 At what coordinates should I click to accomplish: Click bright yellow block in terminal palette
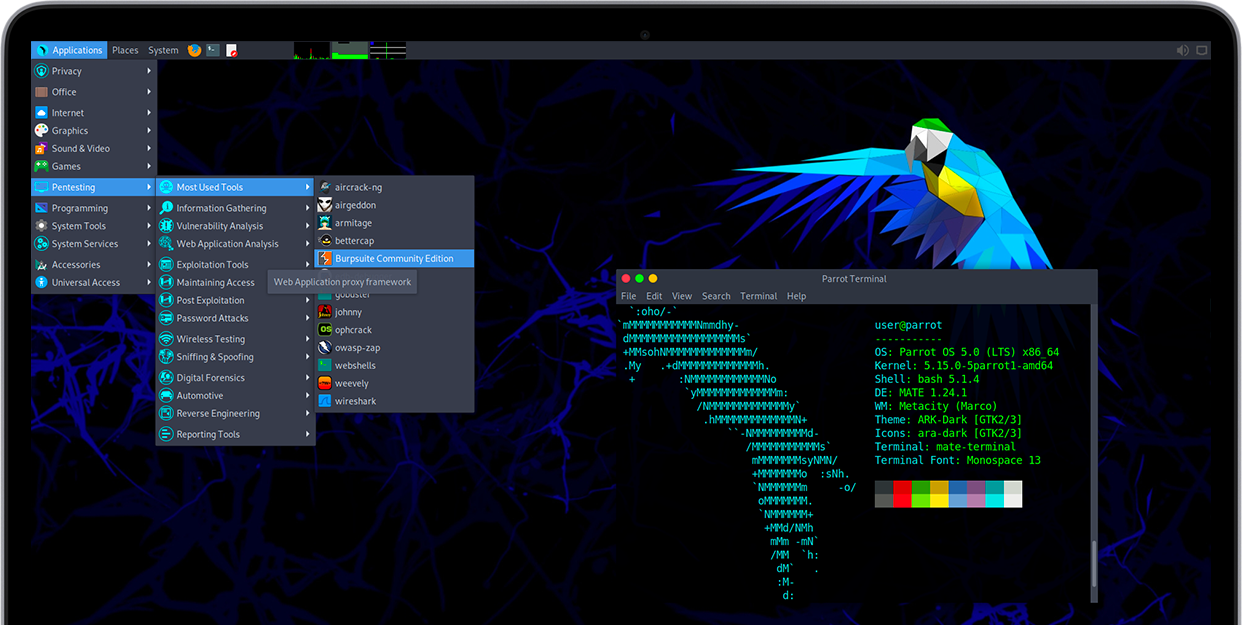tap(939, 500)
